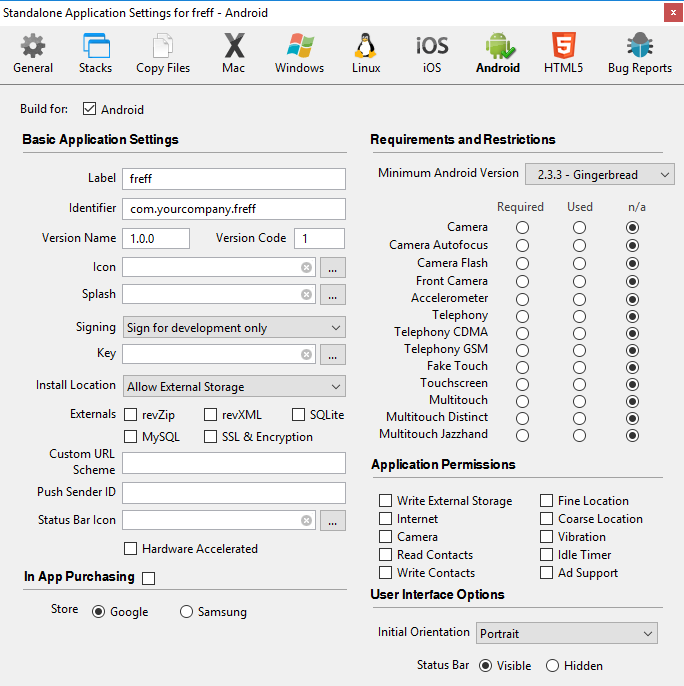
Task: Open the Signing dropdown list
Action: coord(234,327)
